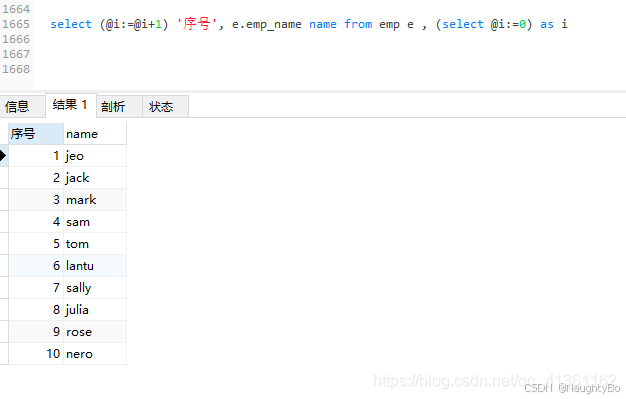
Task: Click the 序号 cell with value 6
Action: [x=36, y=266]
